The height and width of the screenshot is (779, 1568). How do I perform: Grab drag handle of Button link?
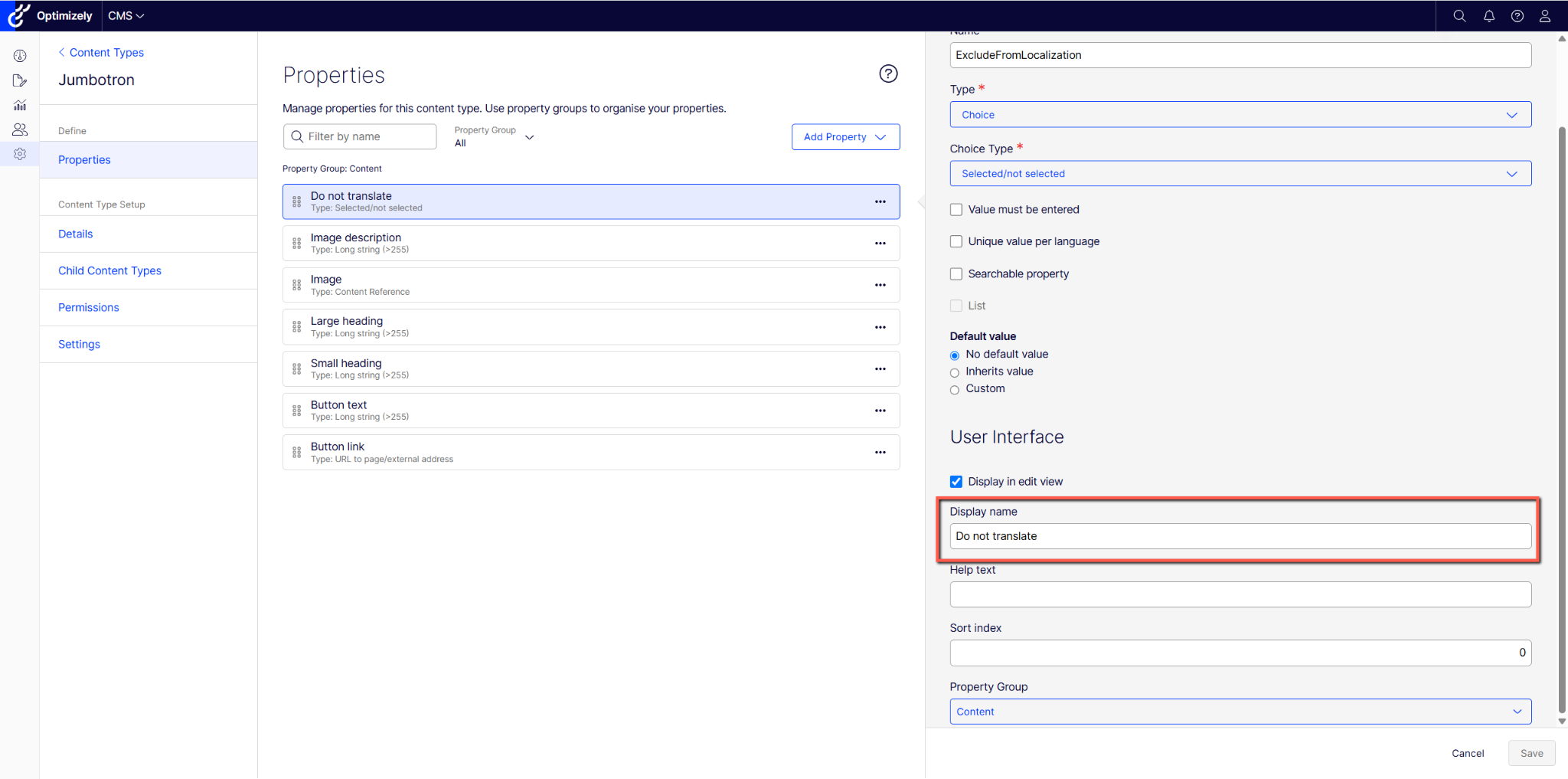click(297, 453)
